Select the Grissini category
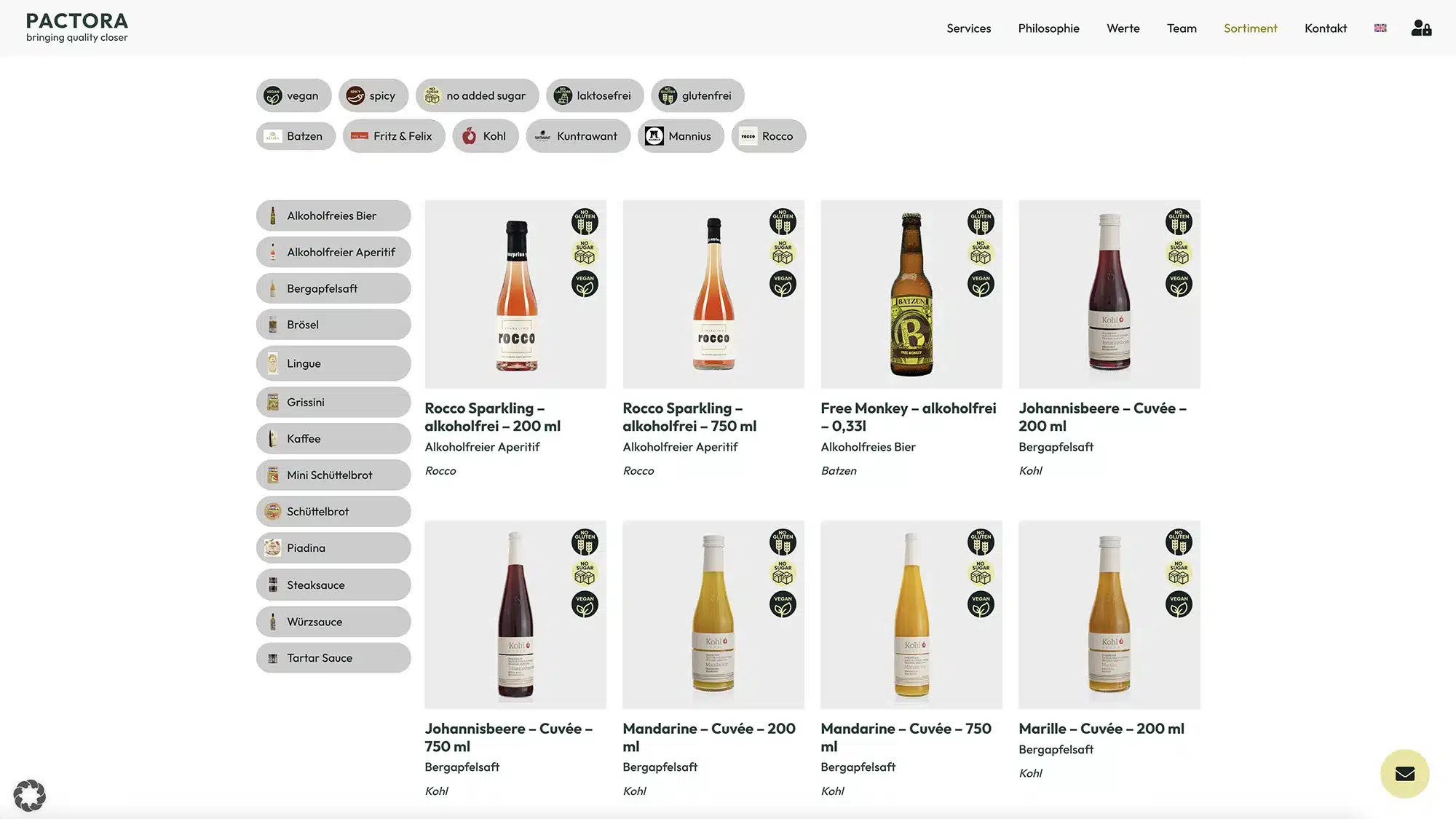The height and width of the screenshot is (819, 1456). 333,402
